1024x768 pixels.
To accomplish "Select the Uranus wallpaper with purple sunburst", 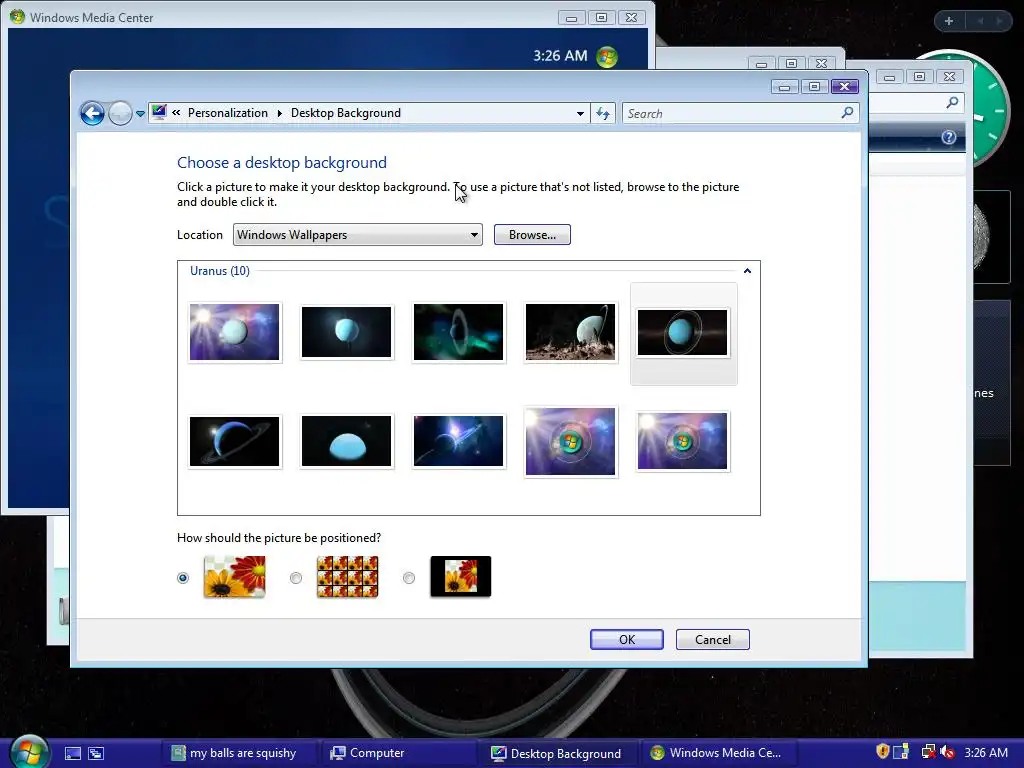I will [234, 332].
